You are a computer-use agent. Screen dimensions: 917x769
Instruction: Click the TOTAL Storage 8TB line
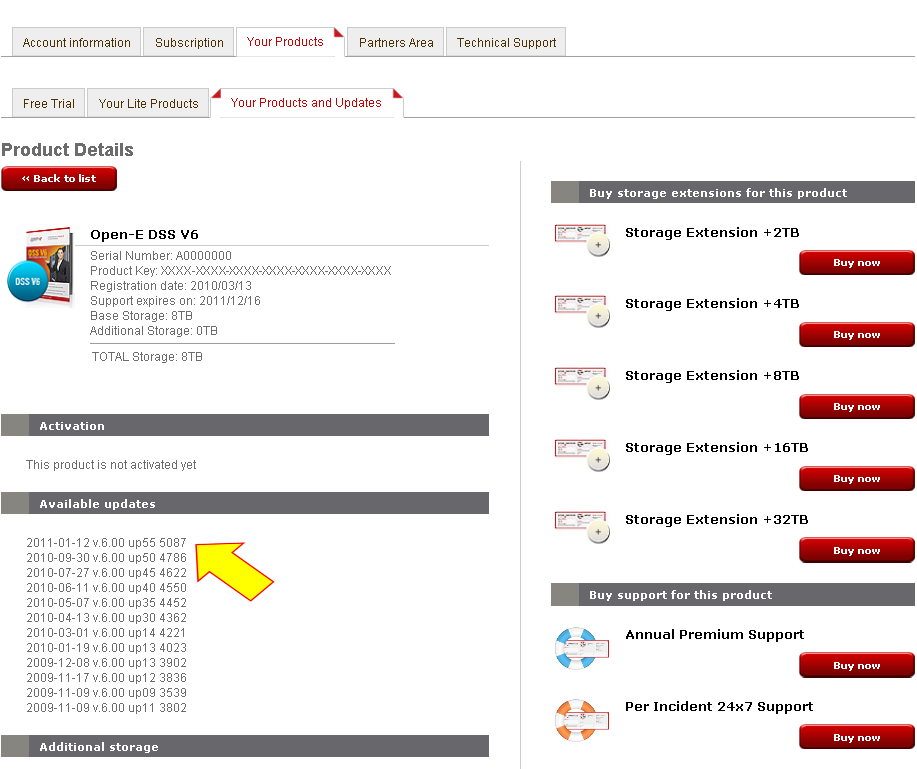click(147, 357)
